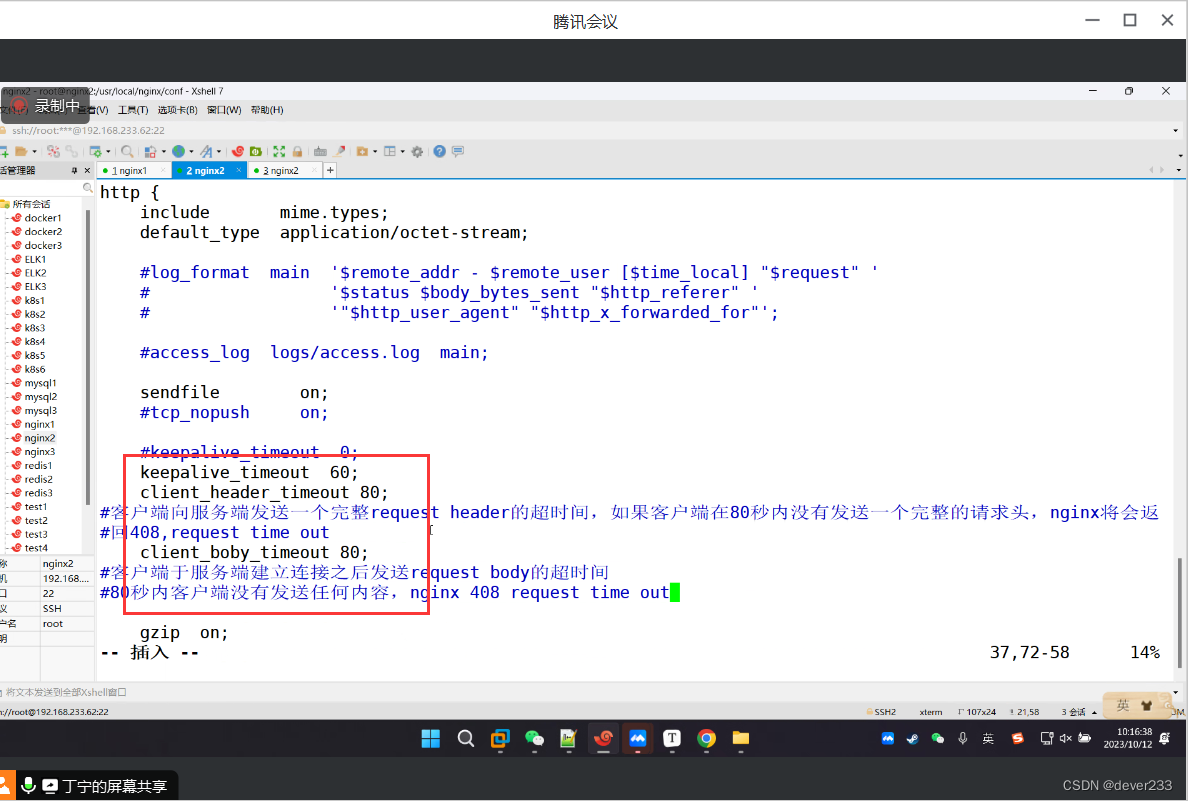Toggle full screen with green arrows icon
Screen dimensions: 1188x801
[280, 152]
